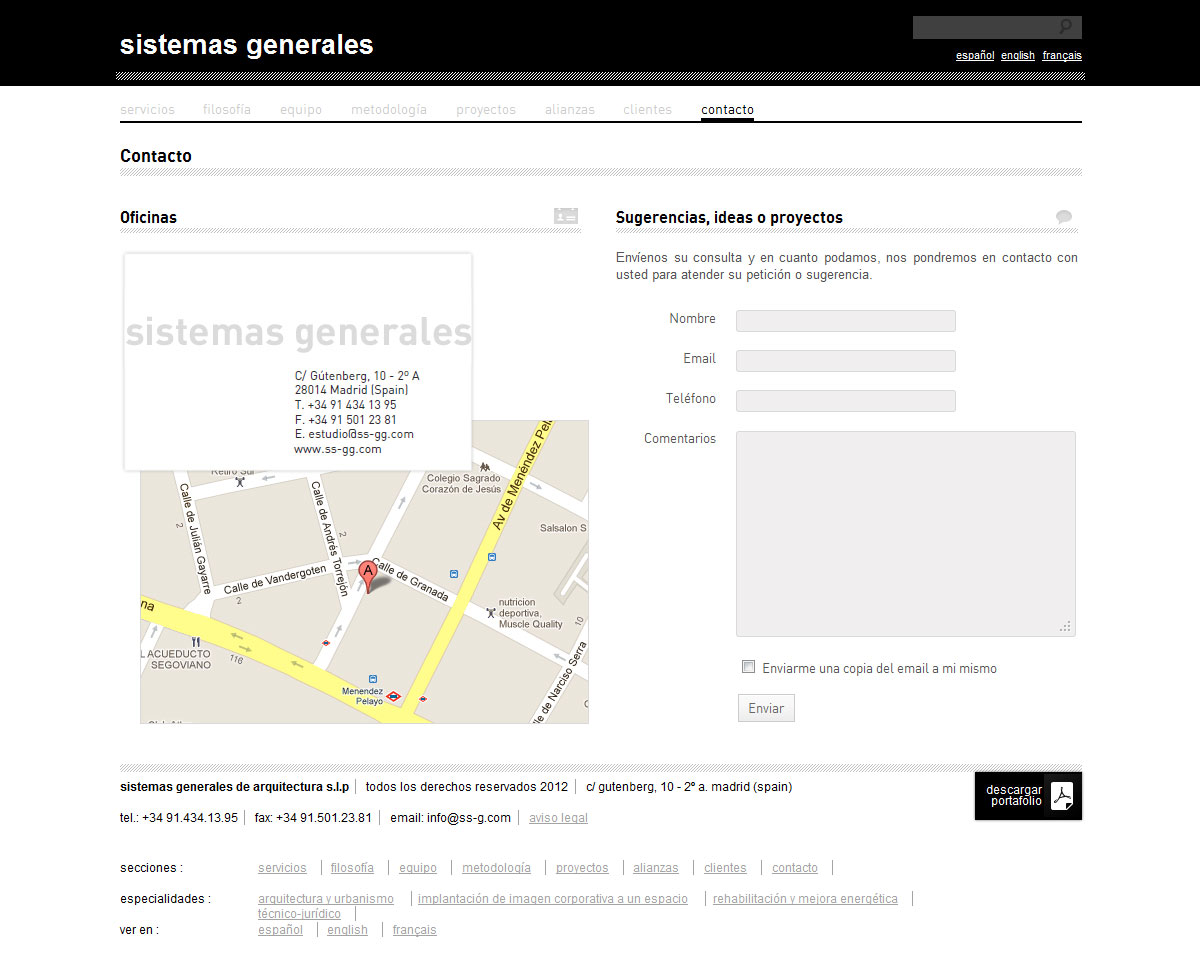Open arquitectura y urbanismo specialty link

[326, 898]
